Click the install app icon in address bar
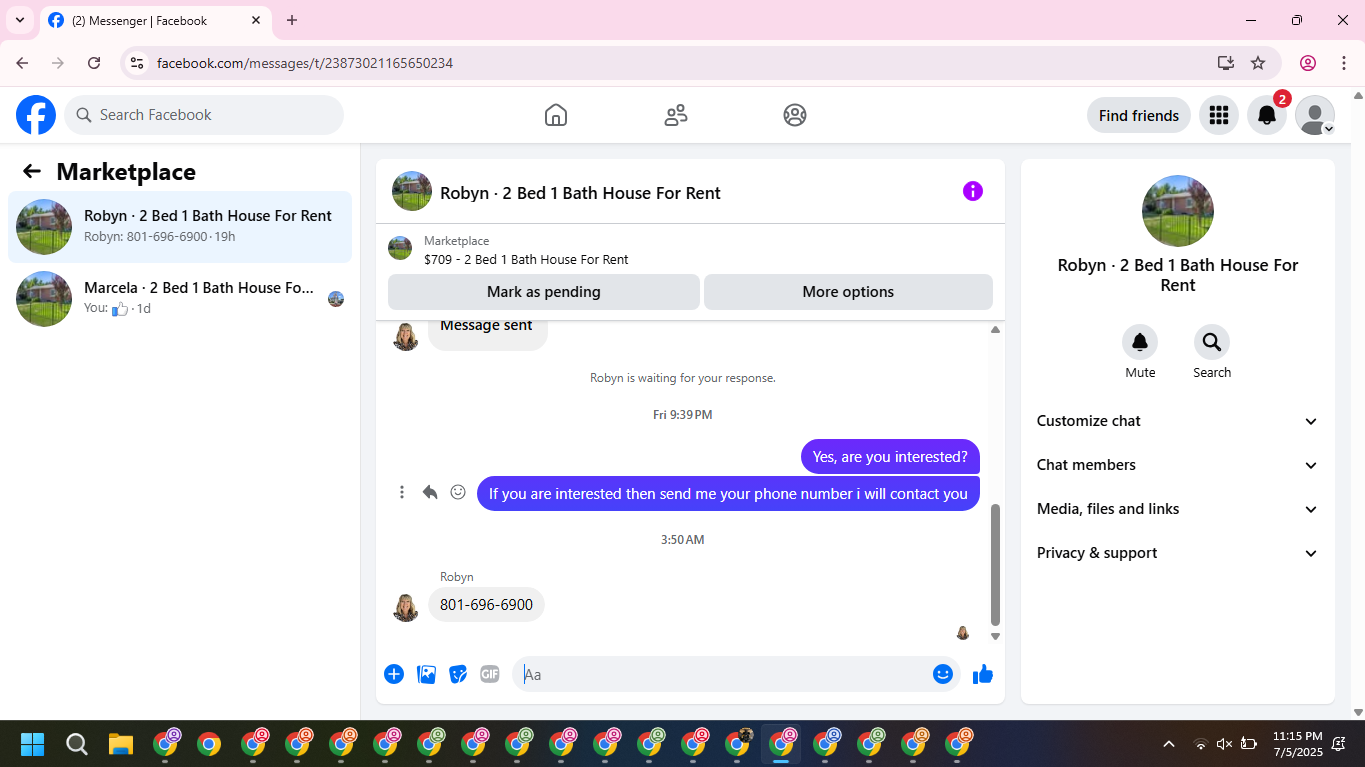Viewport: 1365px width, 767px height. click(x=1226, y=63)
